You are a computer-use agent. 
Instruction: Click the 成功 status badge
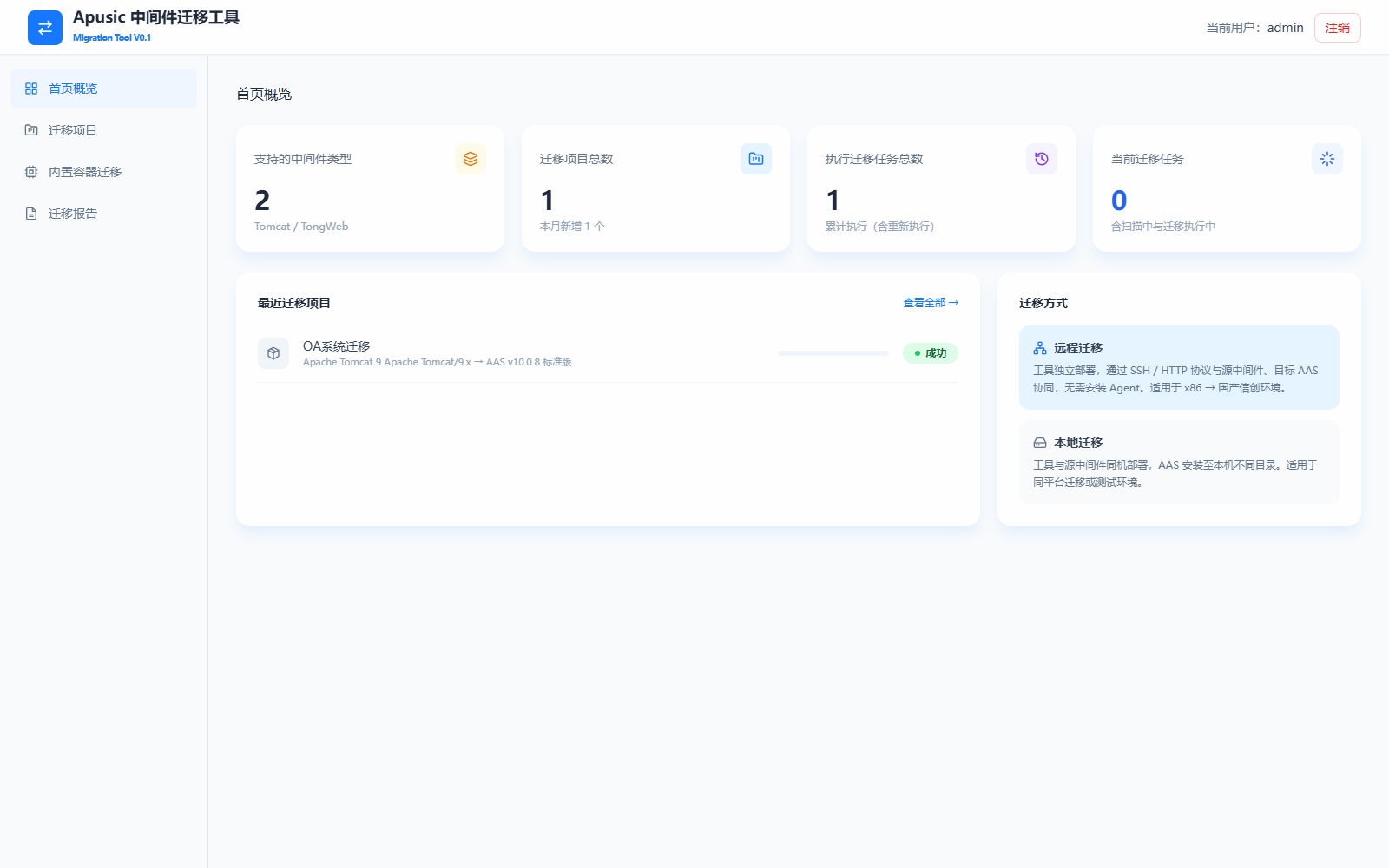(931, 353)
